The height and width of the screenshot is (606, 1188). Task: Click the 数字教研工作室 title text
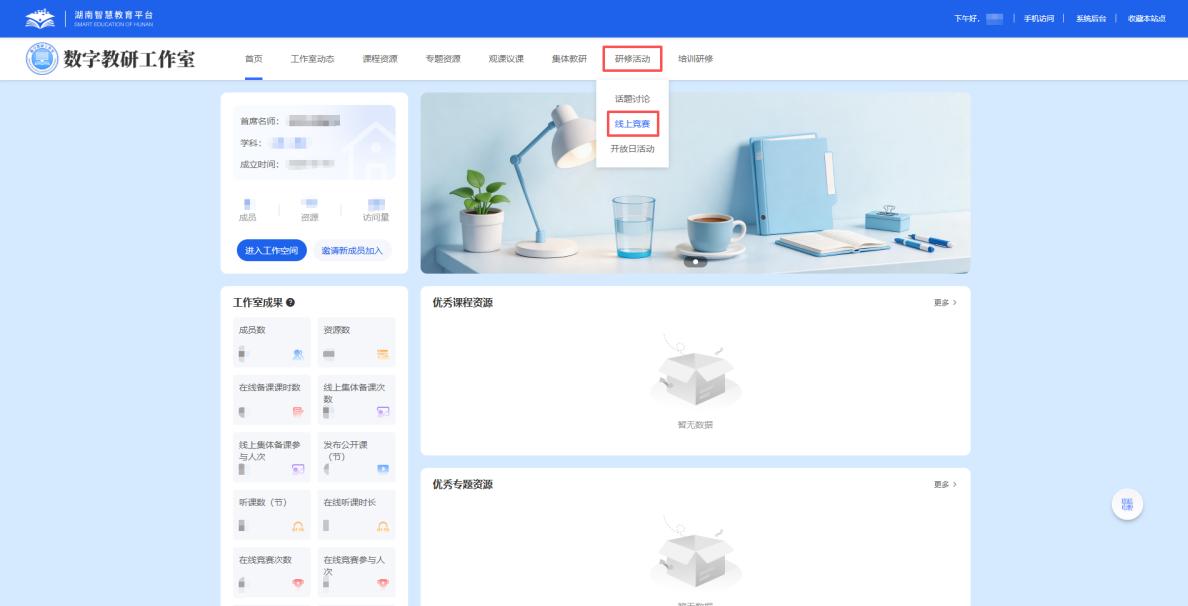click(129, 58)
